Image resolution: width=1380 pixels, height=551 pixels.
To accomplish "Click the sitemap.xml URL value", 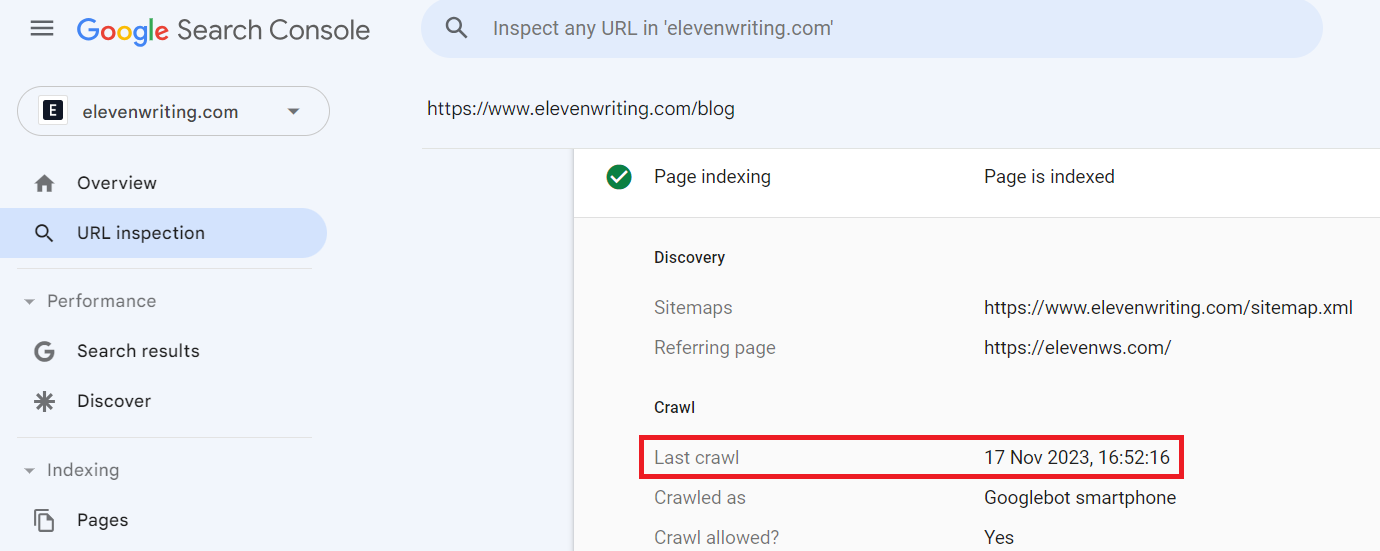I will click(x=1168, y=308).
